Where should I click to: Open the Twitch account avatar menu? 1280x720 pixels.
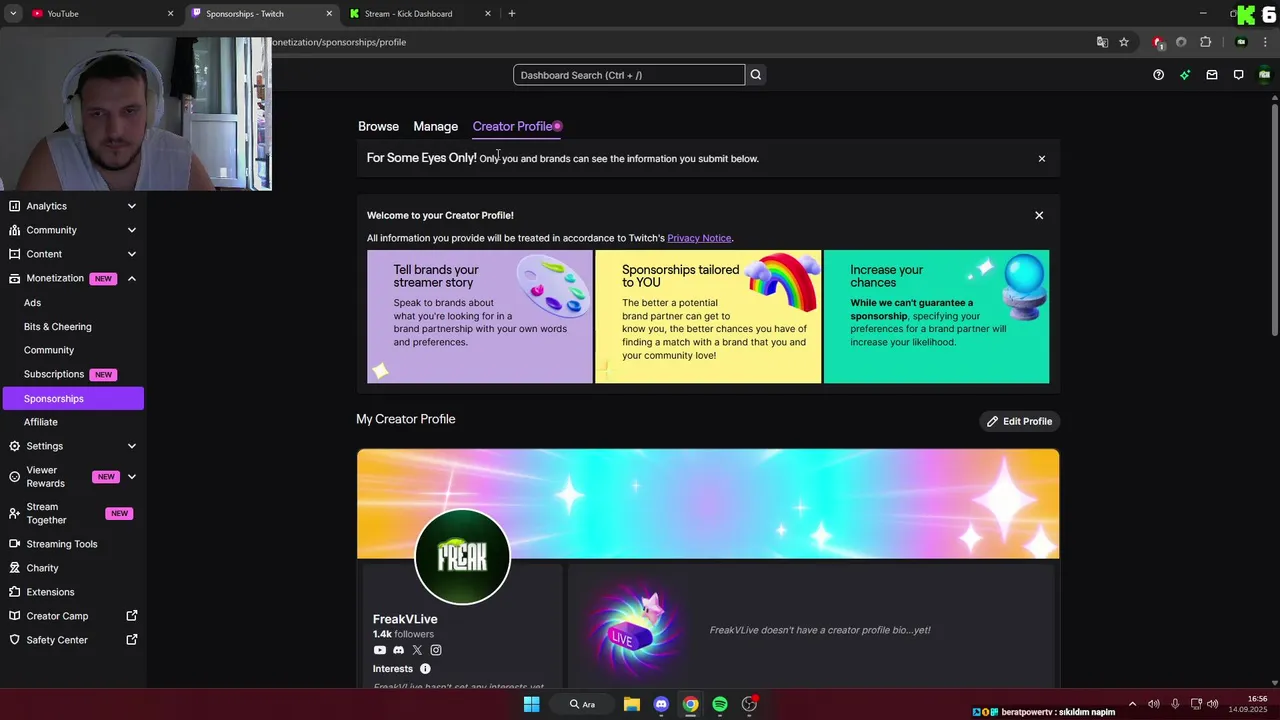tap(1265, 75)
